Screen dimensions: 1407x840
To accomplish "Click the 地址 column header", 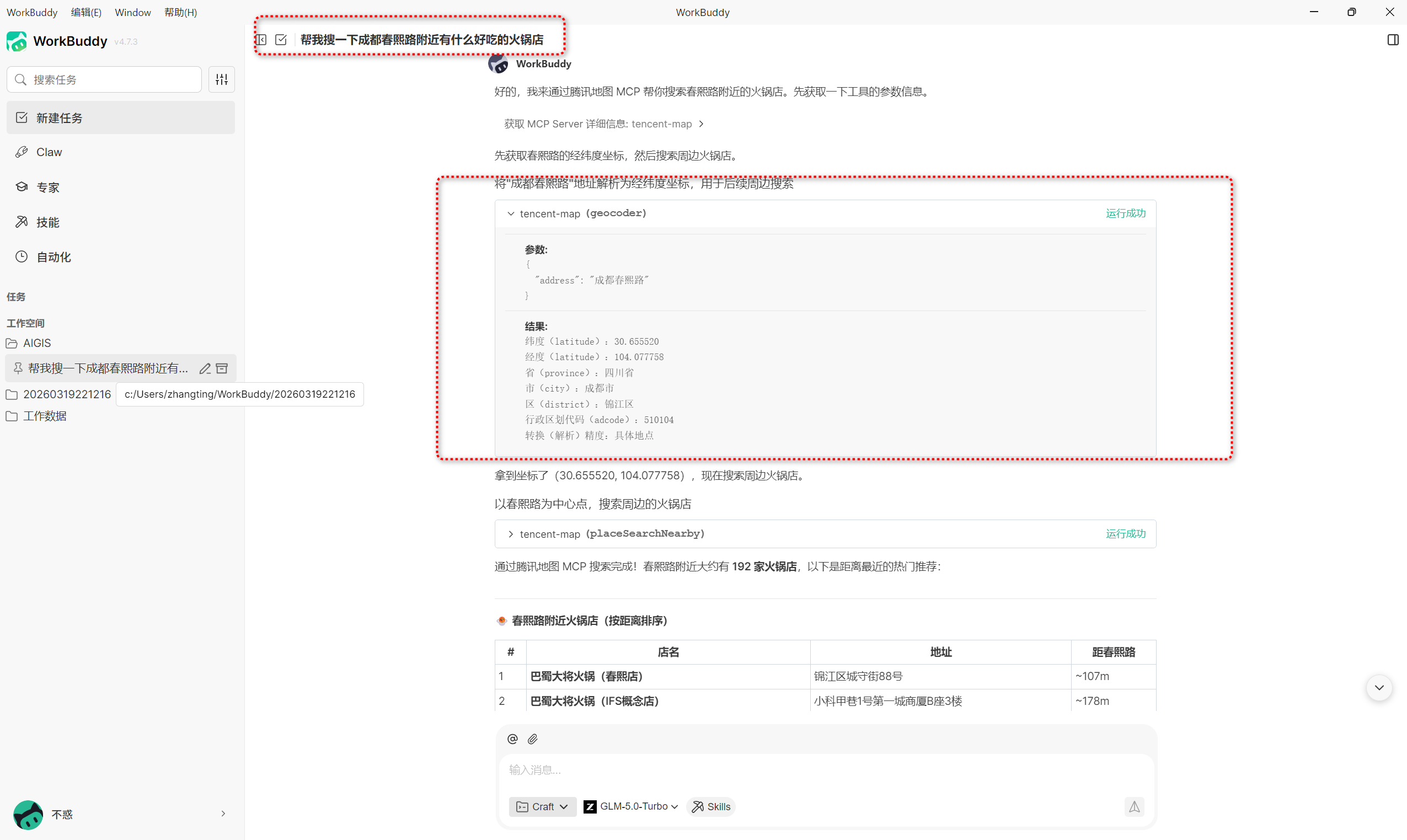I will pyautogui.click(x=940, y=652).
